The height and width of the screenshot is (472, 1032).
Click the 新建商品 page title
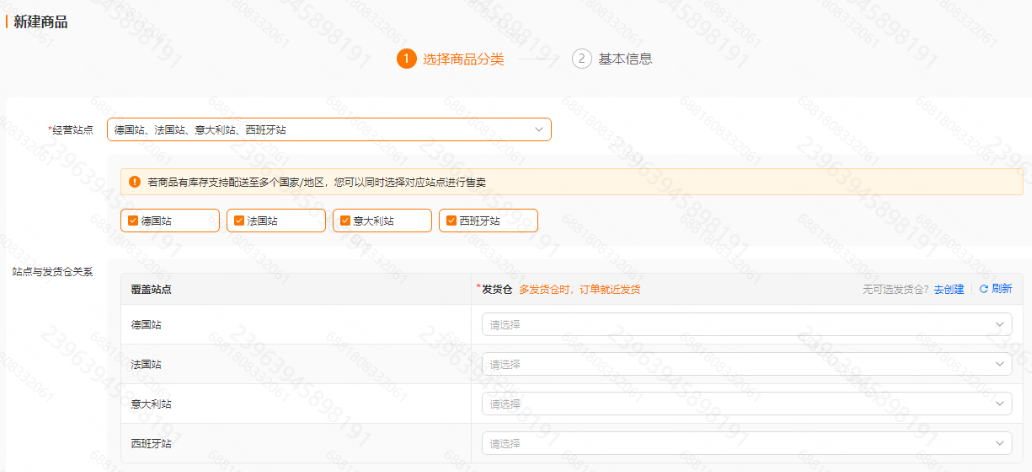(40, 22)
